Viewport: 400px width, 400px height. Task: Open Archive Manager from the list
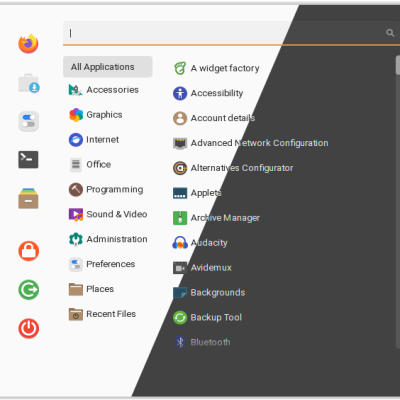(x=216, y=218)
